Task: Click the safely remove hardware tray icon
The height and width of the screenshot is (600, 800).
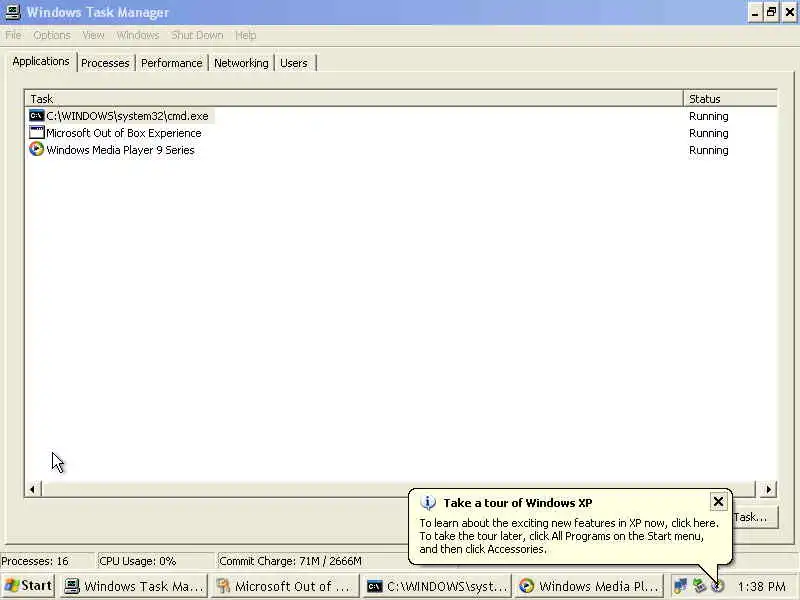Action: coord(699,586)
